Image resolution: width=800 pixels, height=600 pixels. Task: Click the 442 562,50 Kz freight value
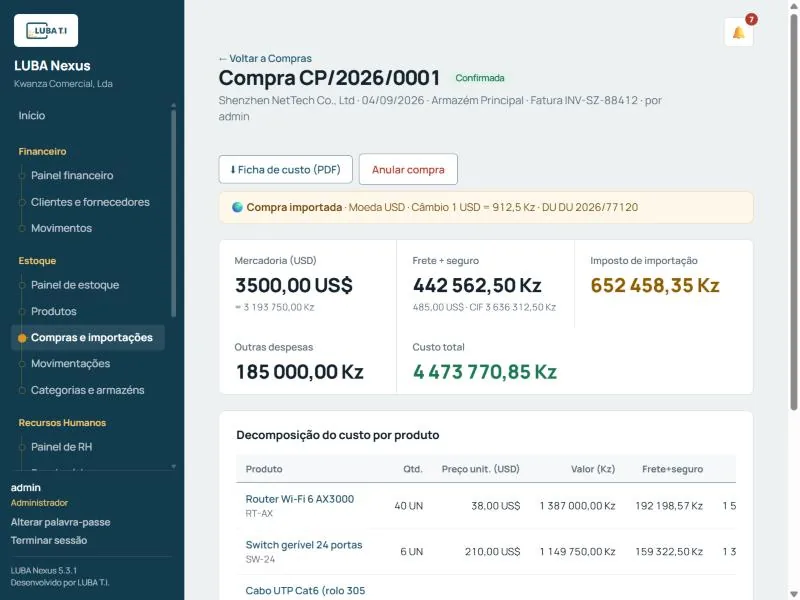point(477,285)
